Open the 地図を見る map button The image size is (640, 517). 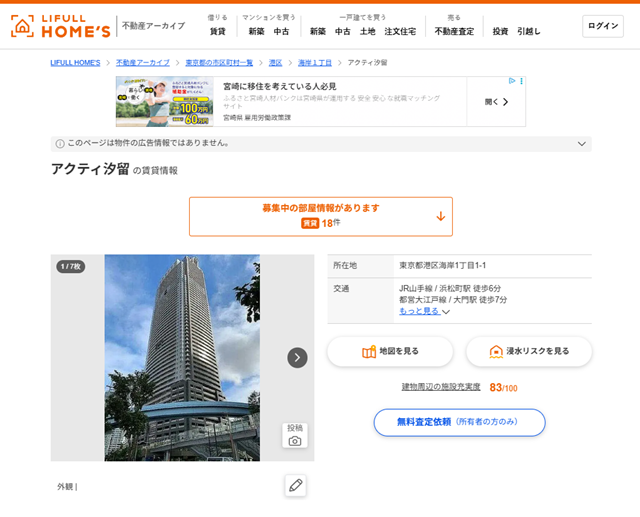coord(390,351)
